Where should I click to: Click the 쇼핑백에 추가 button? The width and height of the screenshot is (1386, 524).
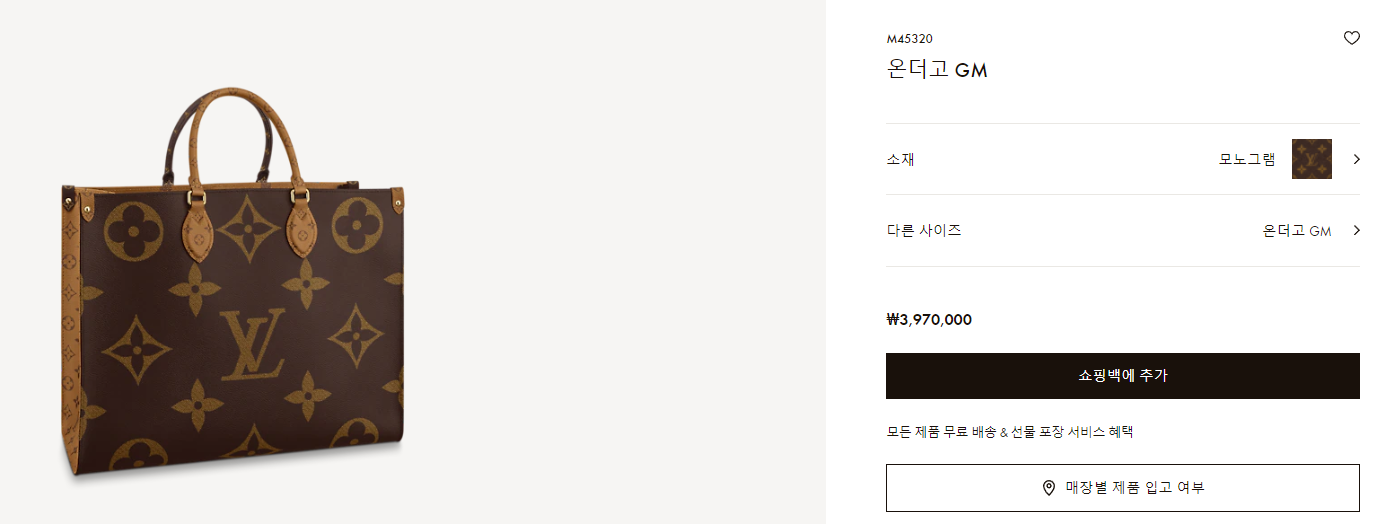point(1122,376)
